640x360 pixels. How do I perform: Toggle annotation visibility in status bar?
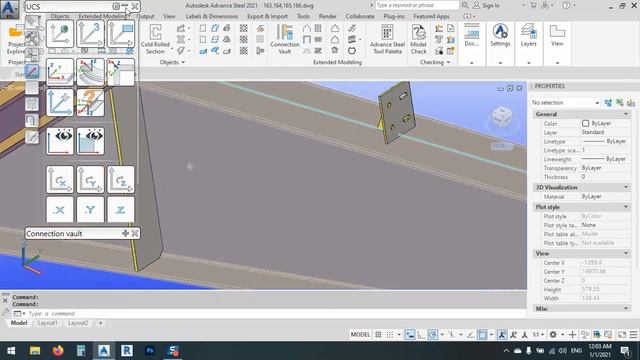(x=502, y=335)
